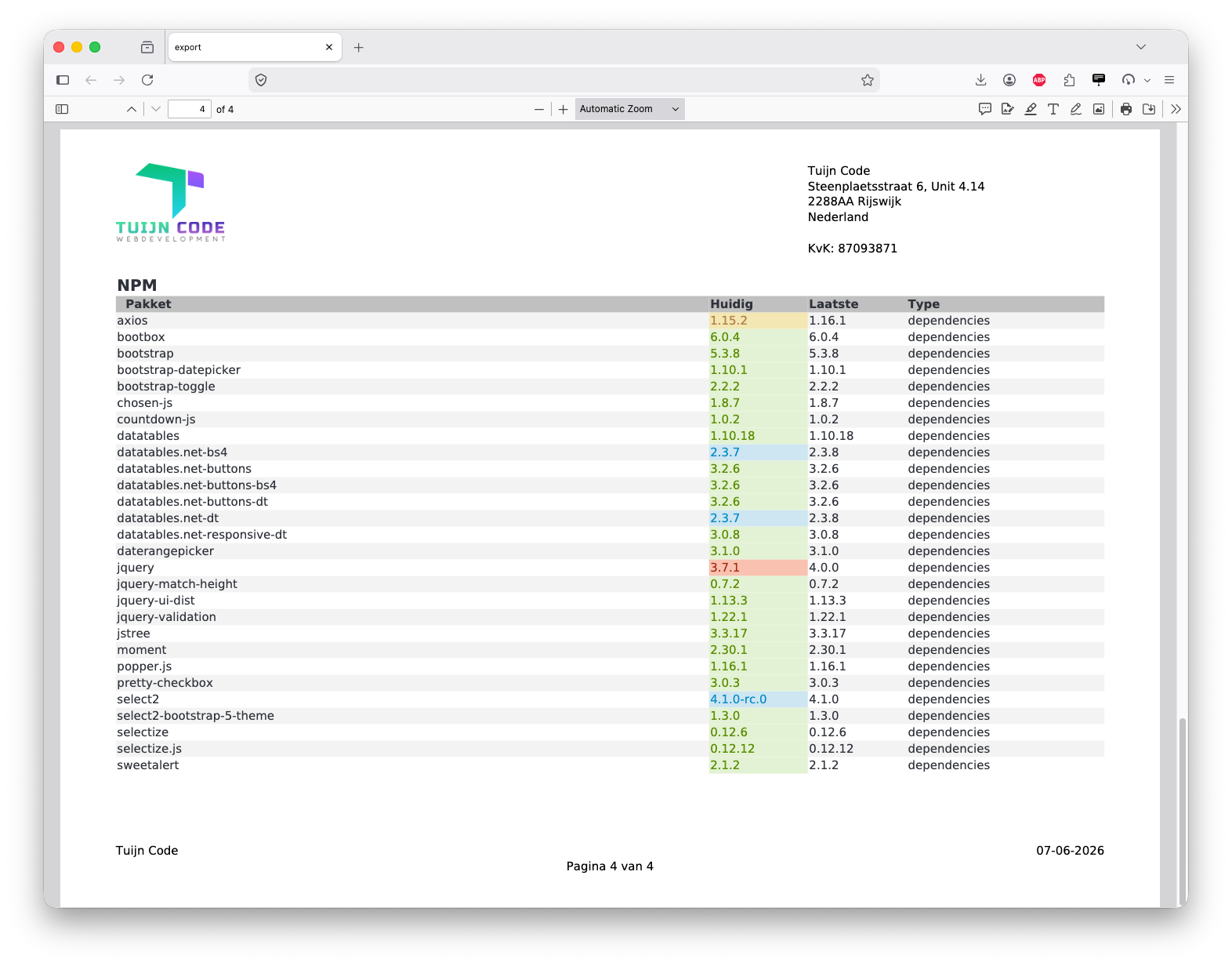Viewport: 1232px width, 966px height.
Task: Print the PDF document
Action: coord(1126,109)
